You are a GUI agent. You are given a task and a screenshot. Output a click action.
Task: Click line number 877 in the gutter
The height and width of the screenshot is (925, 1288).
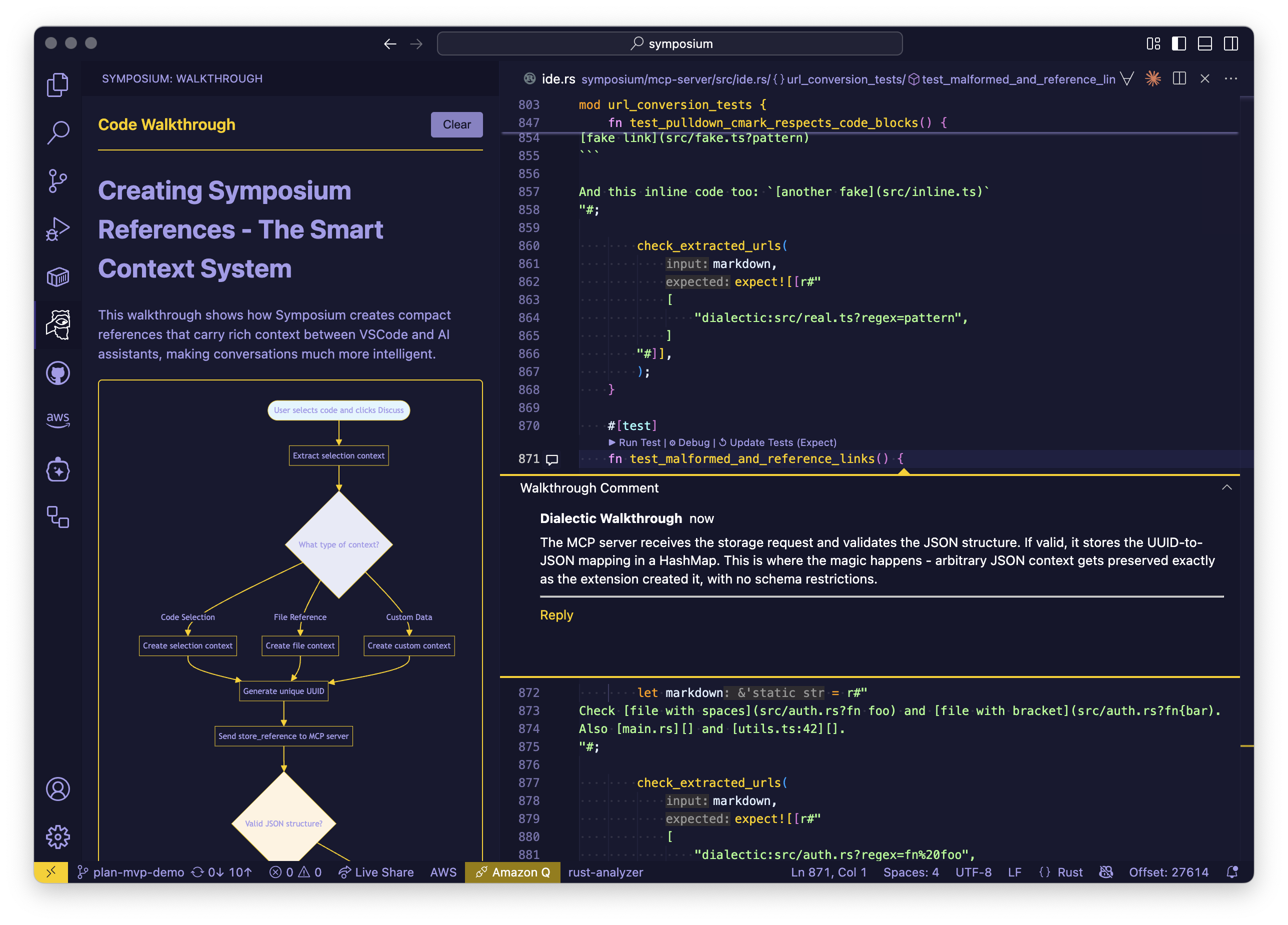(528, 782)
